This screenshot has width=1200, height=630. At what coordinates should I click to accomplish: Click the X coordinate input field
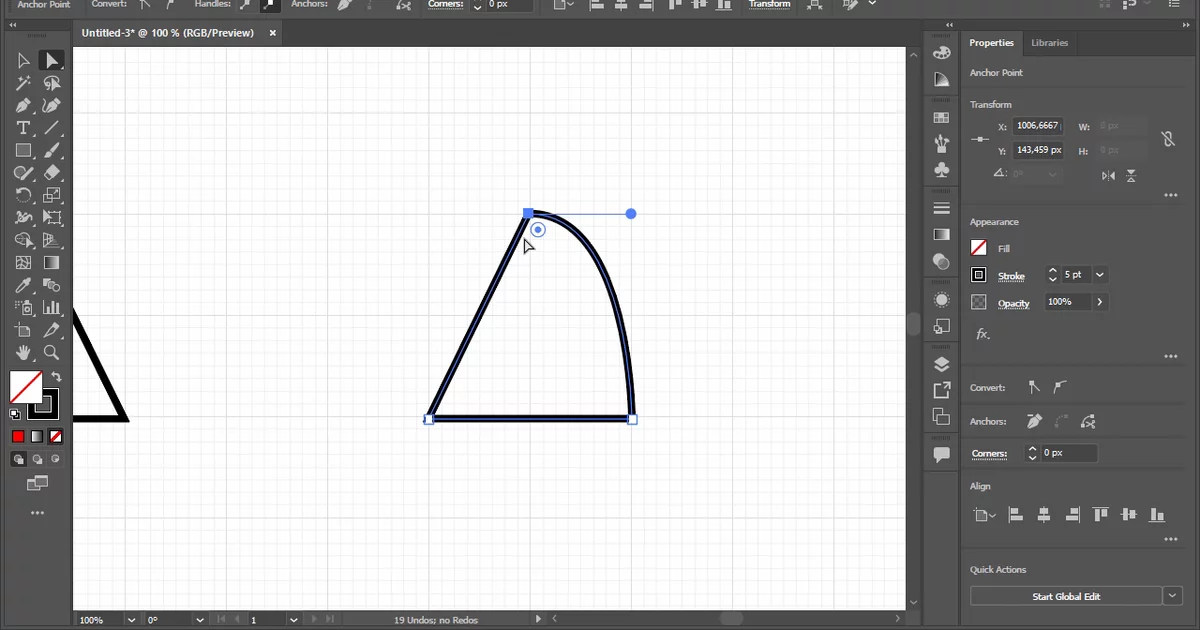click(1037, 126)
